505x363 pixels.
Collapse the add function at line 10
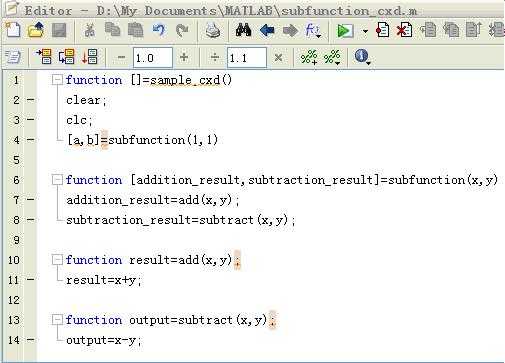[x=57, y=260]
